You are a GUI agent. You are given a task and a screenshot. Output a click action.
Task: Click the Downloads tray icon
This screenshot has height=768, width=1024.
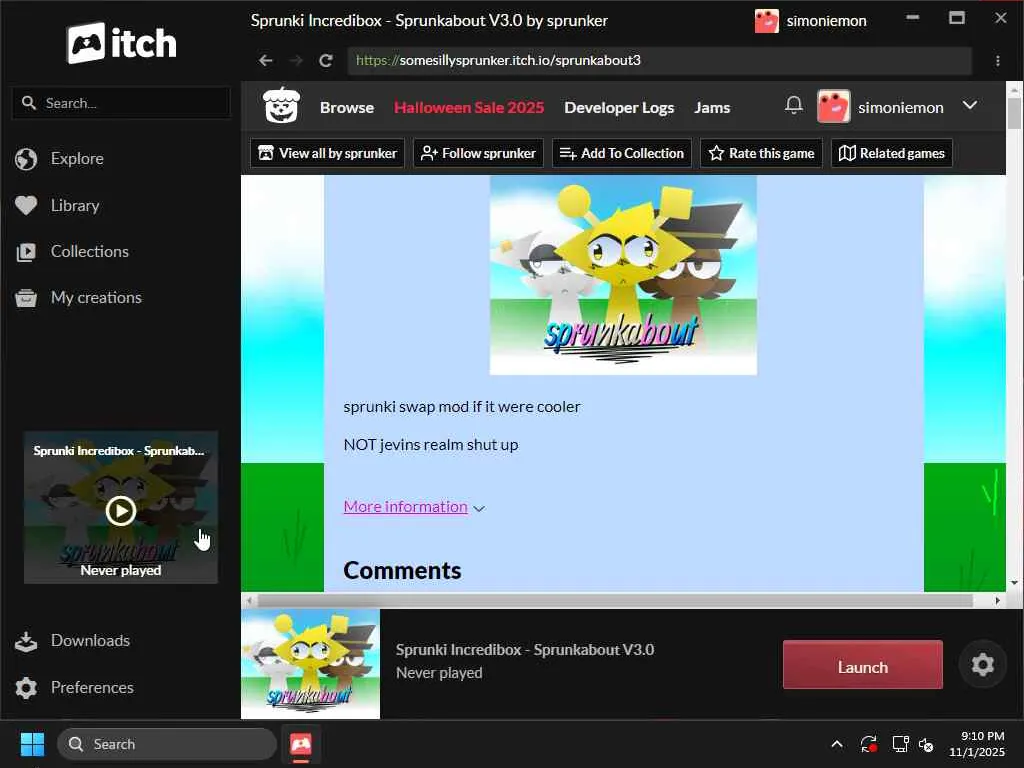pyautogui.click(x=26, y=641)
